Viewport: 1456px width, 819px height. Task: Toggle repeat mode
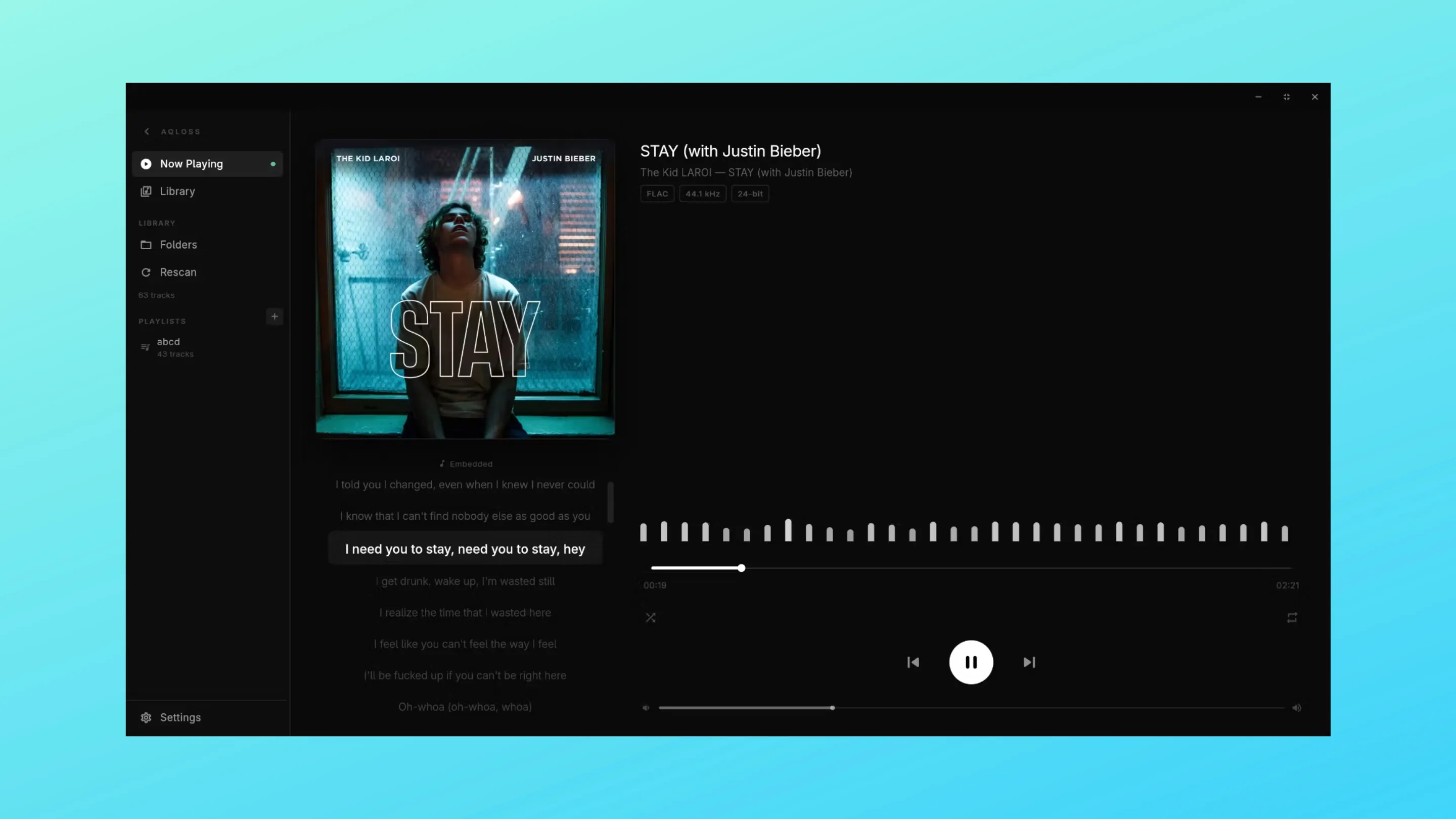[1292, 618]
